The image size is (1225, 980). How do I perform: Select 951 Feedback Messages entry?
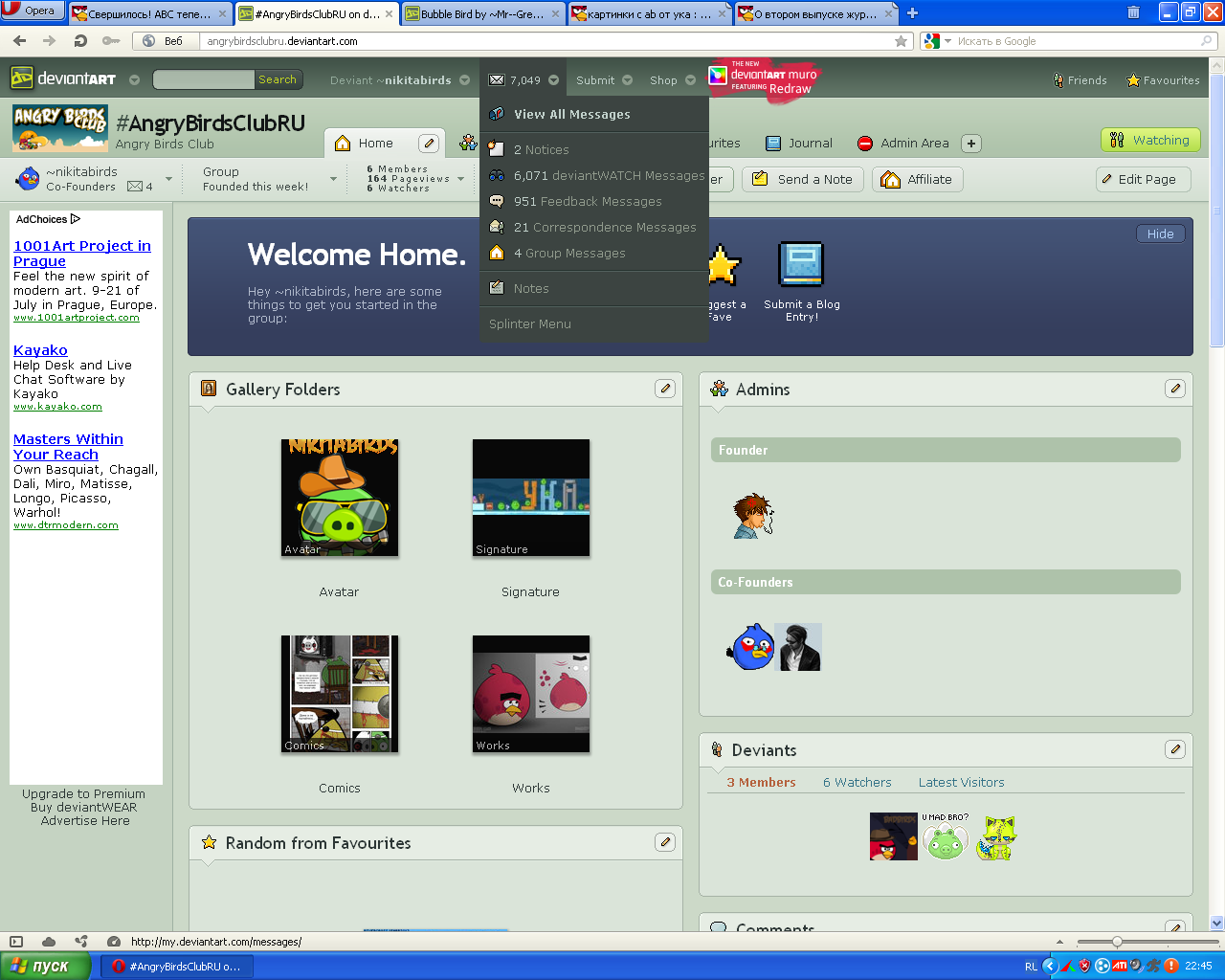click(594, 201)
